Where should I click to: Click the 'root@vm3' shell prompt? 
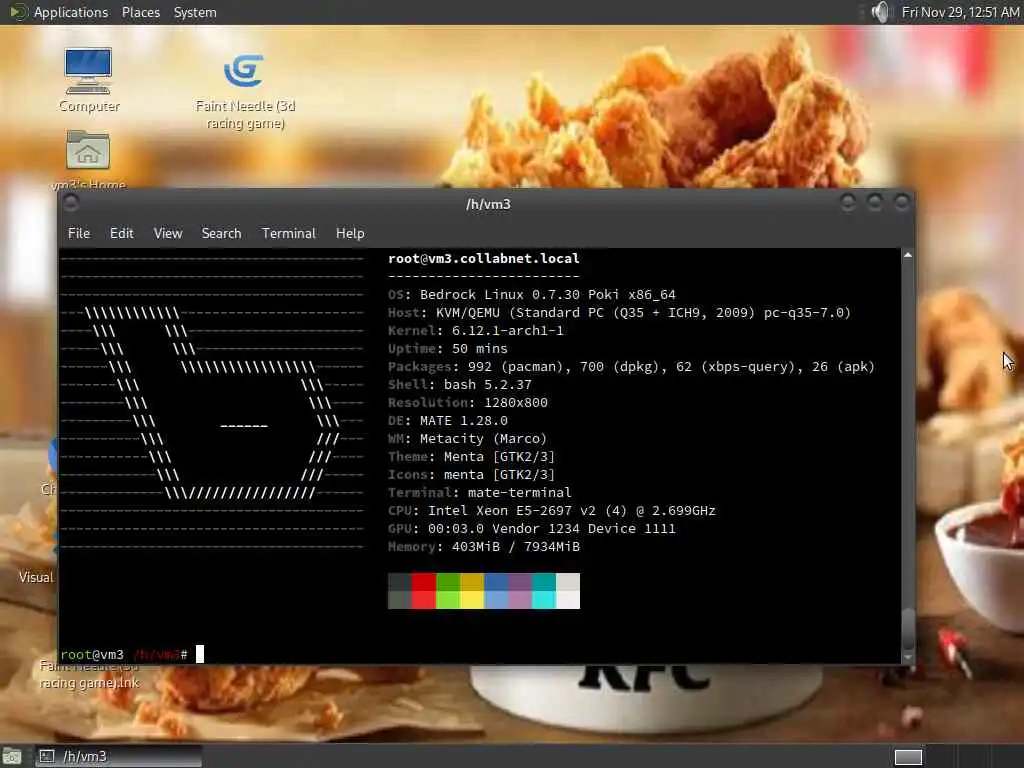(91, 654)
